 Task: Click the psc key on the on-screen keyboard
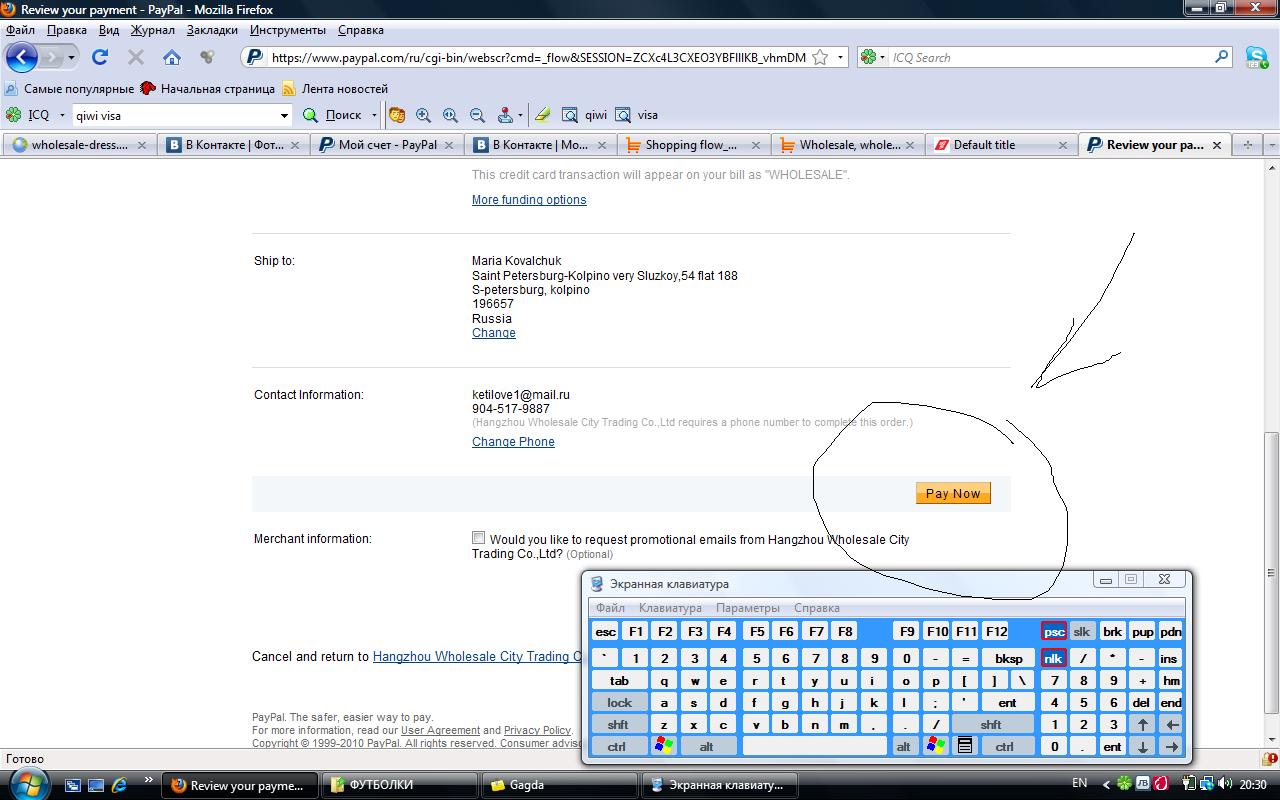pyautogui.click(x=1053, y=631)
